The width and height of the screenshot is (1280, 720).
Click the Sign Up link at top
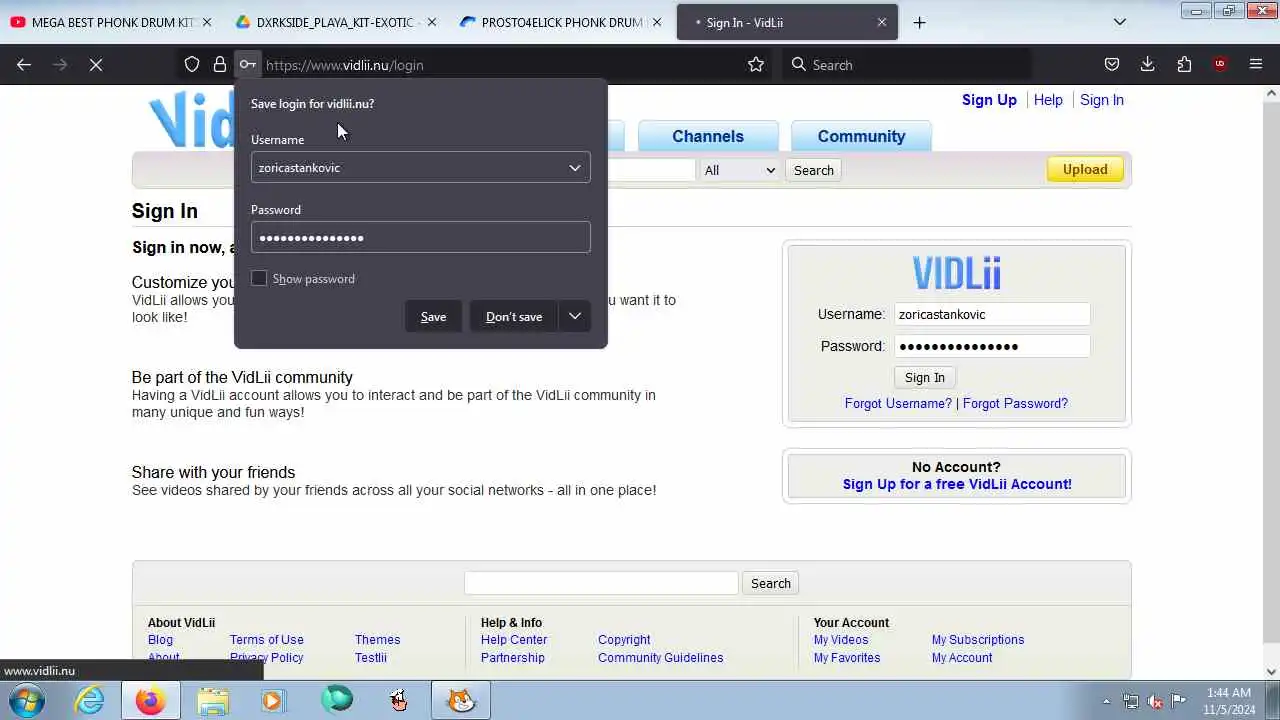989,100
